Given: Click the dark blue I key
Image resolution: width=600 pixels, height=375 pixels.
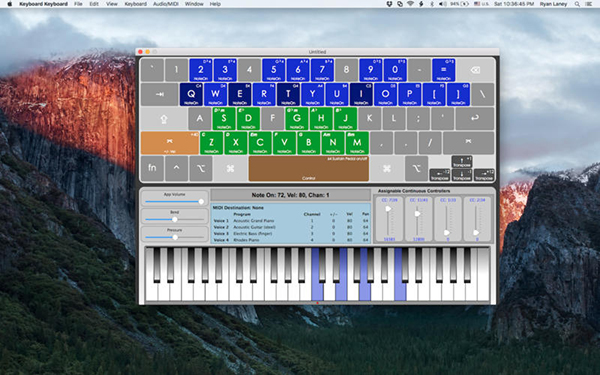Looking at the screenshot, I should tap(361, 94).
